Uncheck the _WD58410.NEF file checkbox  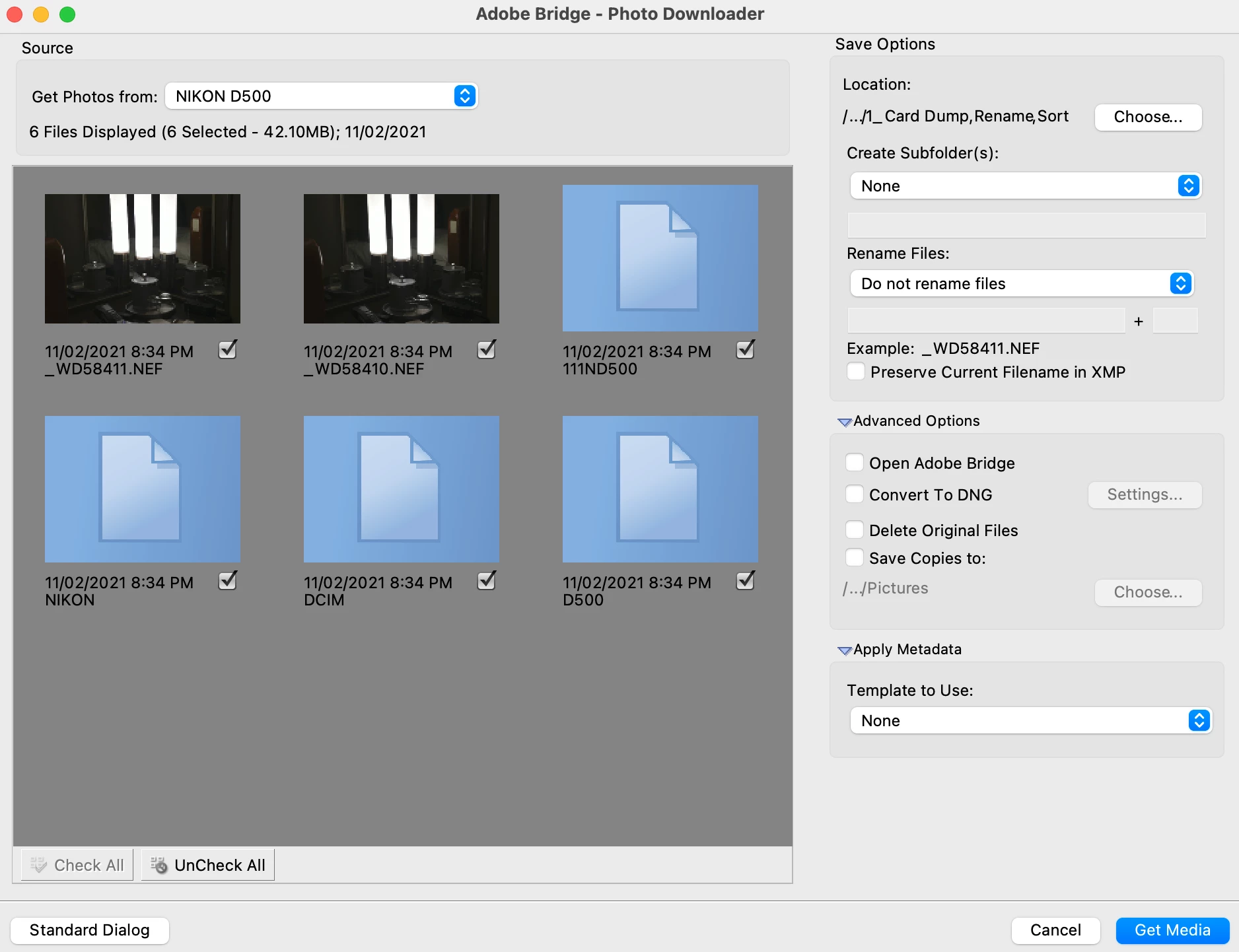487,349
